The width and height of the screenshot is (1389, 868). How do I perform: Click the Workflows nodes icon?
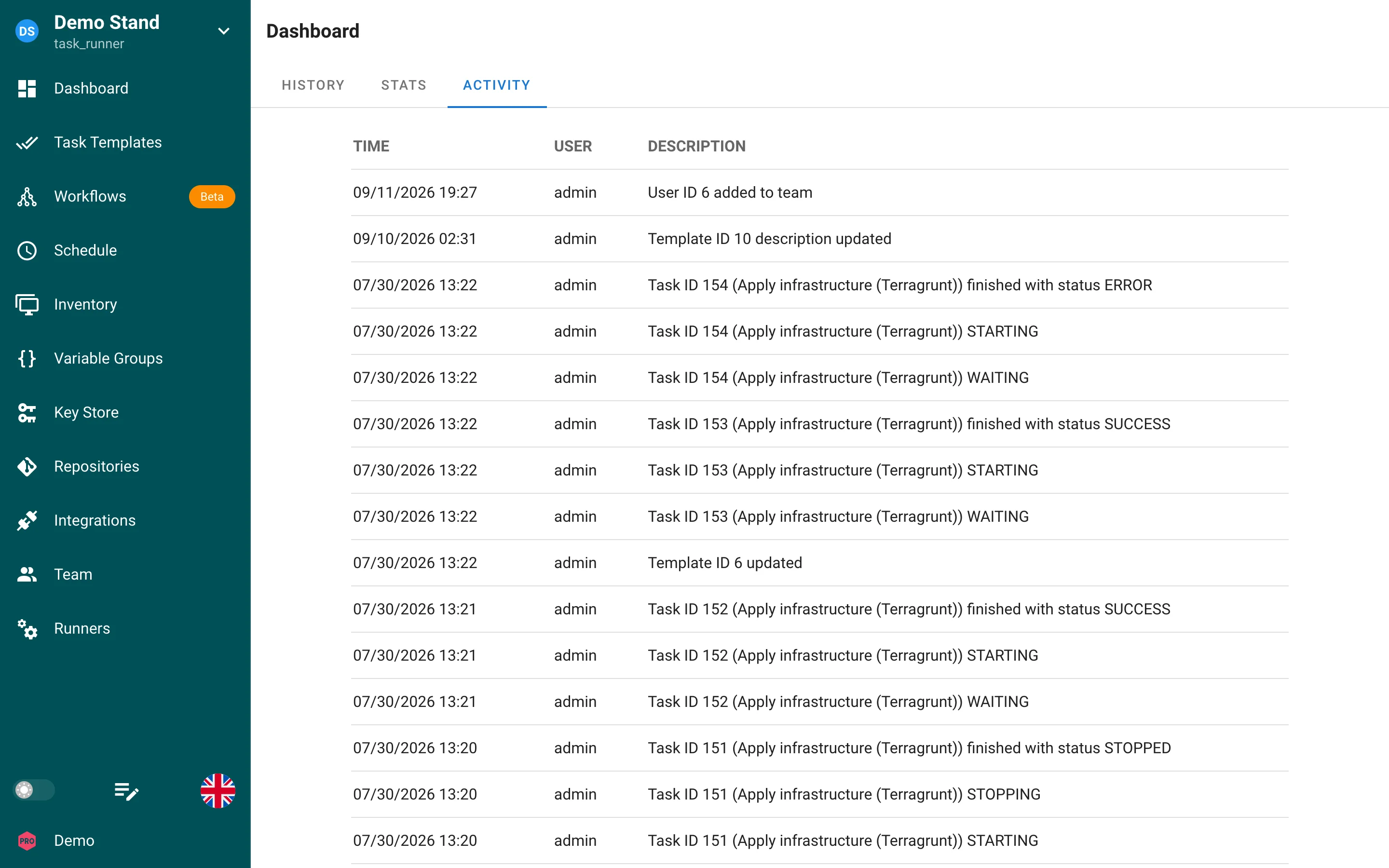[27, 196]
